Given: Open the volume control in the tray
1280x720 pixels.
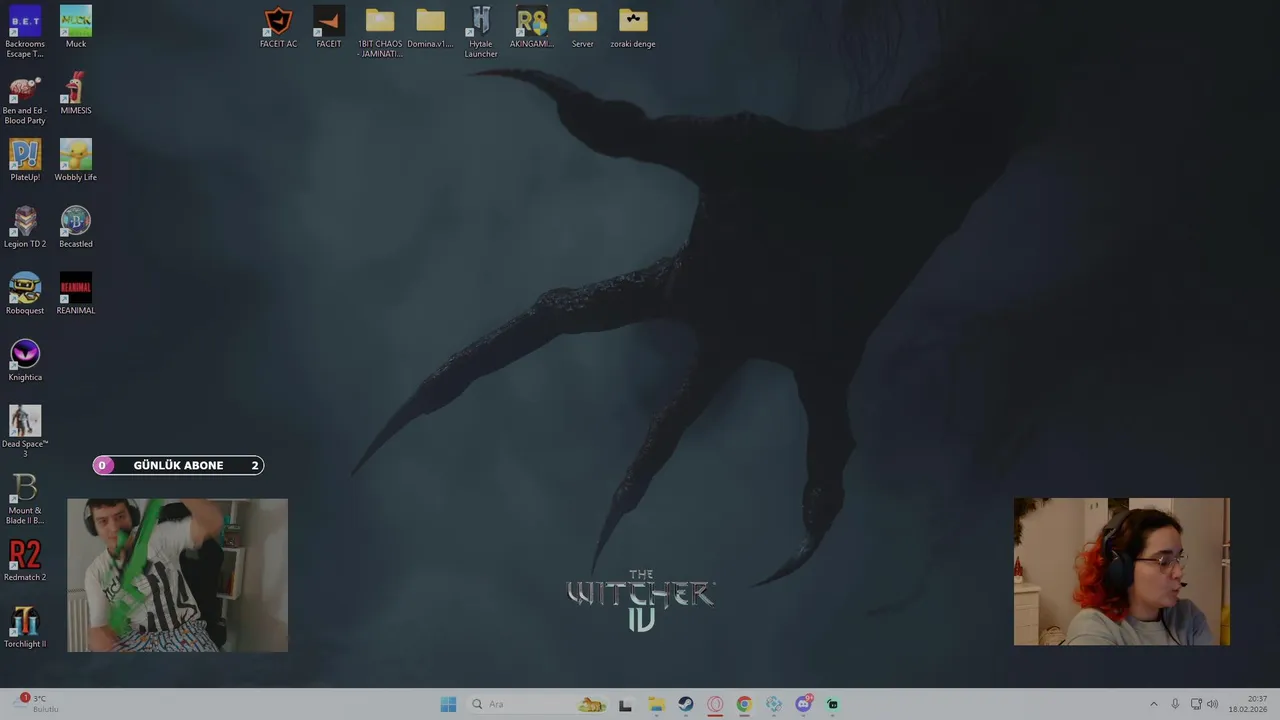Looking at the screenshot, I should tap(1212, 704).
